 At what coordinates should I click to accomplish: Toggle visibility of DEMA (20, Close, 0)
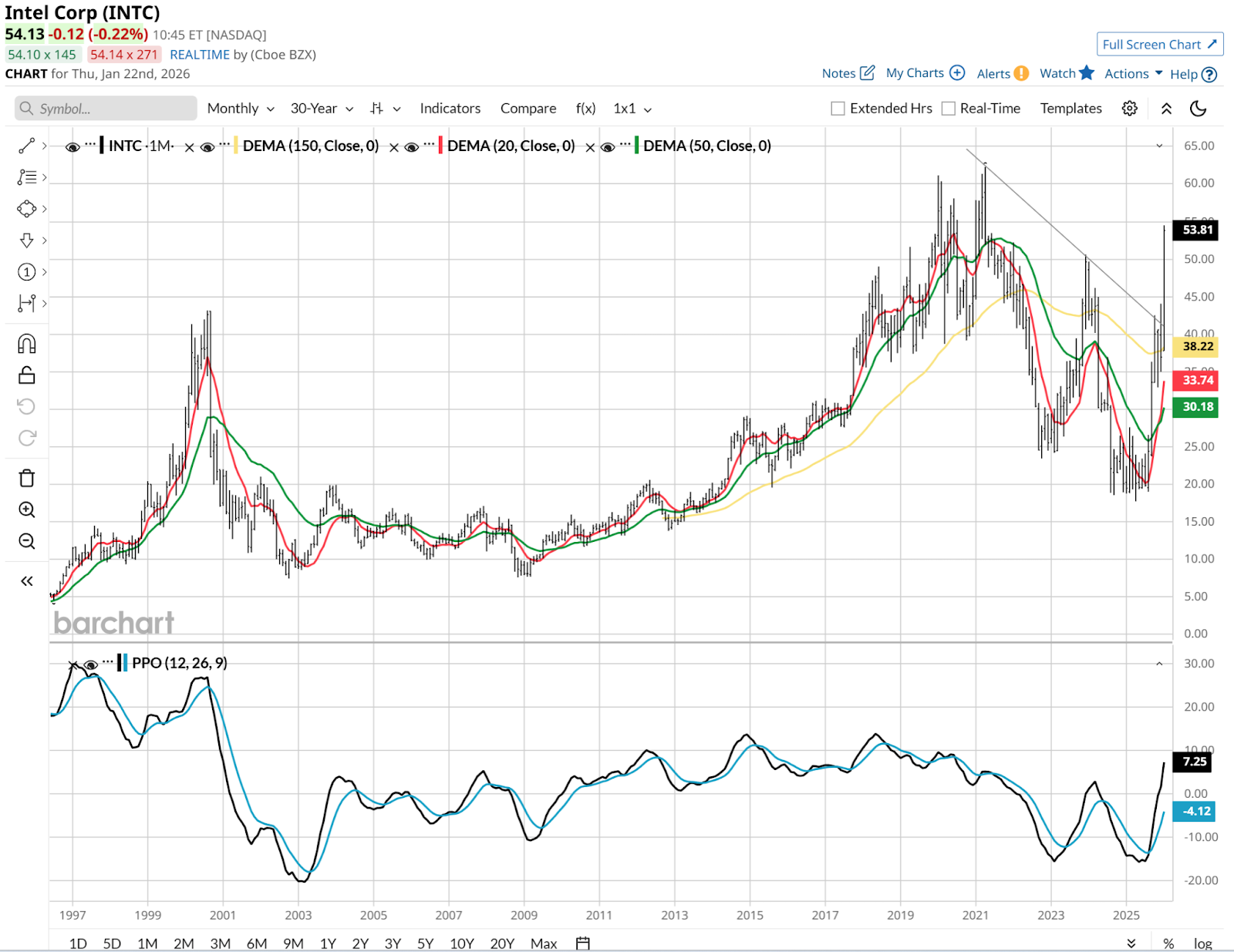click(x=412, y=146)
